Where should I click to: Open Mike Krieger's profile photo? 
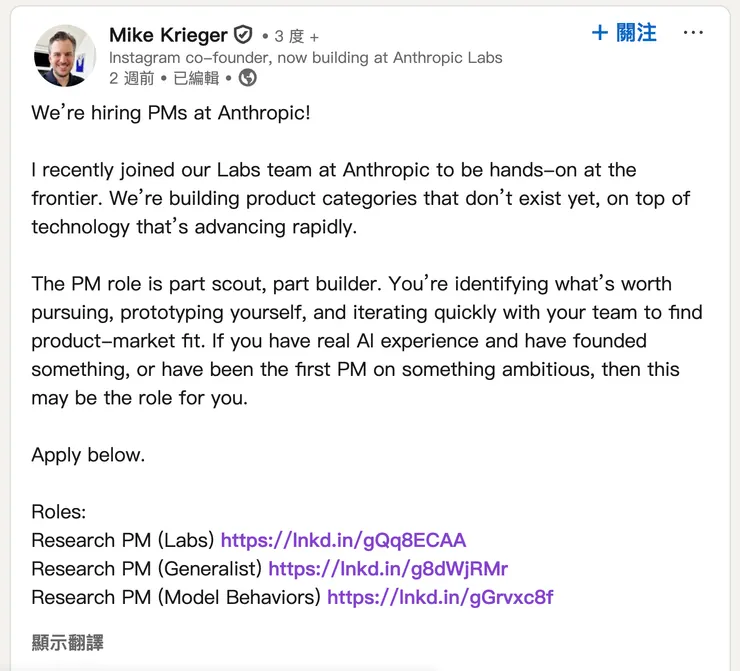coord(64,55)
